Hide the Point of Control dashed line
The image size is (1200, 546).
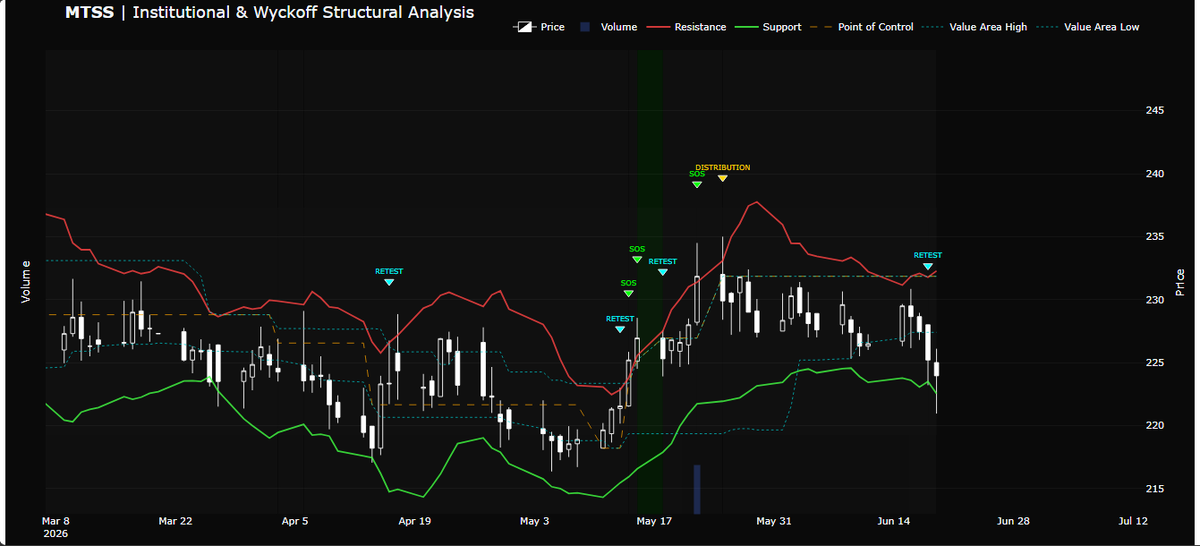(x=862, y=27)
